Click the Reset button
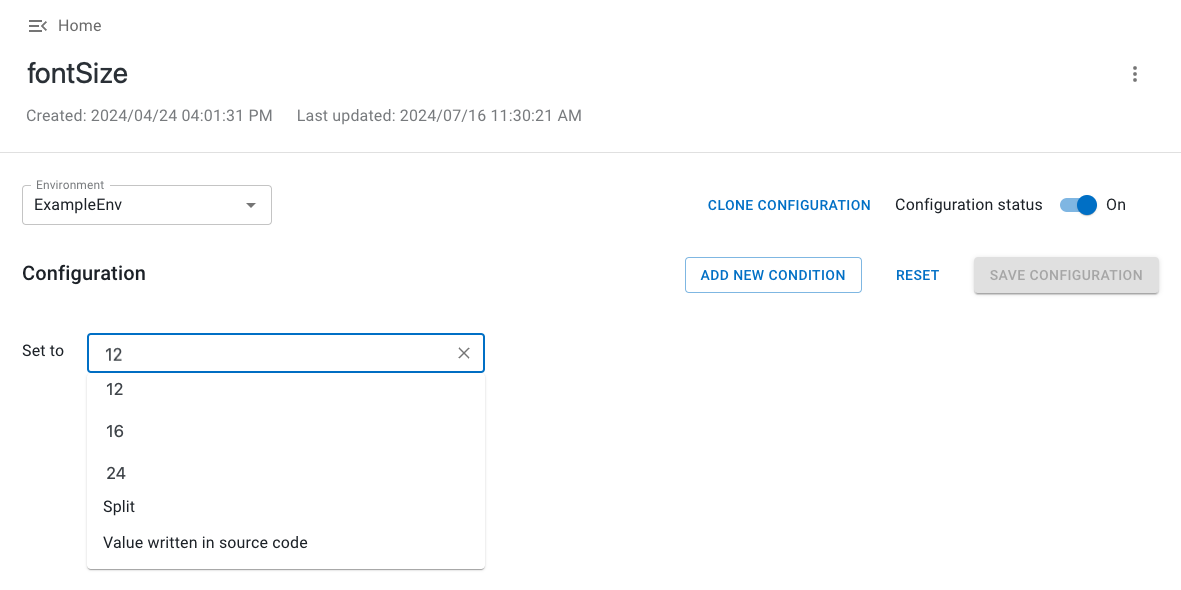This screenshot has height=590, width=1181. click(917, 275)
